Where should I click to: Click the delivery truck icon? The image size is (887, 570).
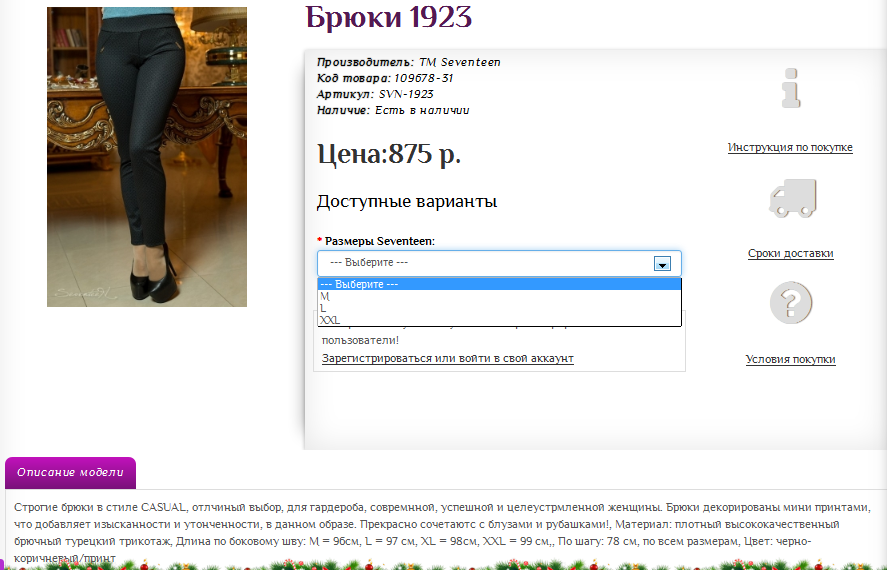(793, 198)
